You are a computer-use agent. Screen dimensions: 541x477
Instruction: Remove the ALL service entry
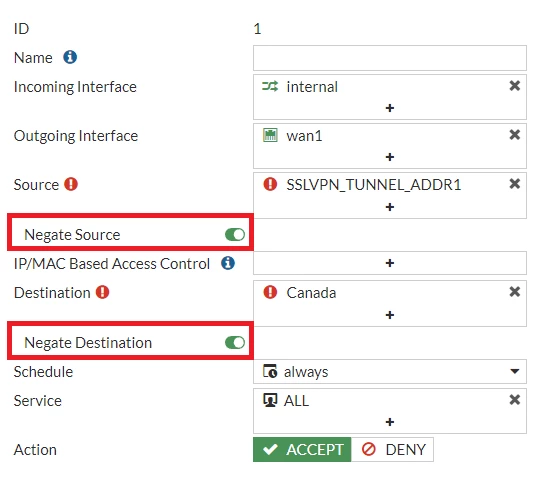[x=514, y=400]
